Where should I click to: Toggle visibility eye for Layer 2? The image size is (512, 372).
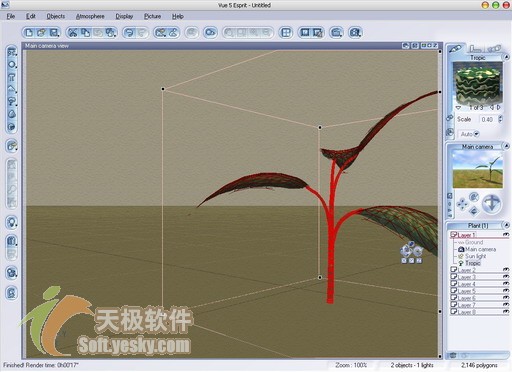point(506,269)
